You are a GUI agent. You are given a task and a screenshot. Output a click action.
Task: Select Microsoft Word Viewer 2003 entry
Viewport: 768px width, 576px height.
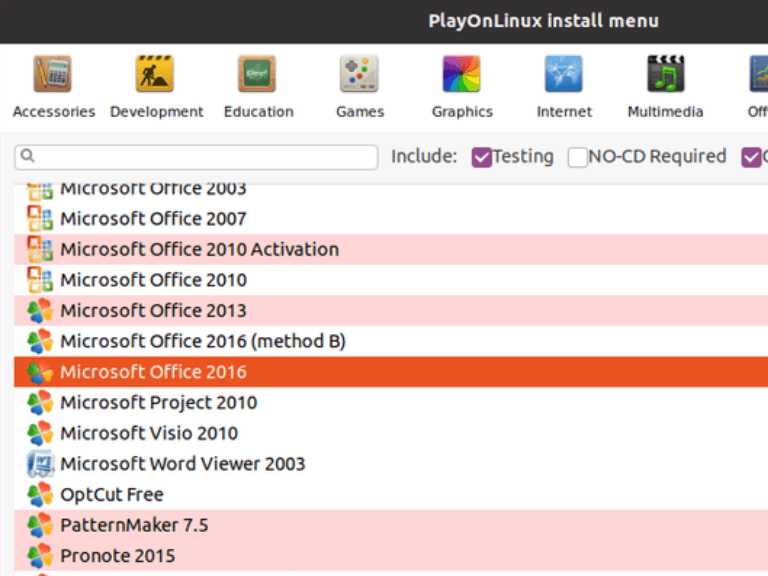(x=391, y=464)
